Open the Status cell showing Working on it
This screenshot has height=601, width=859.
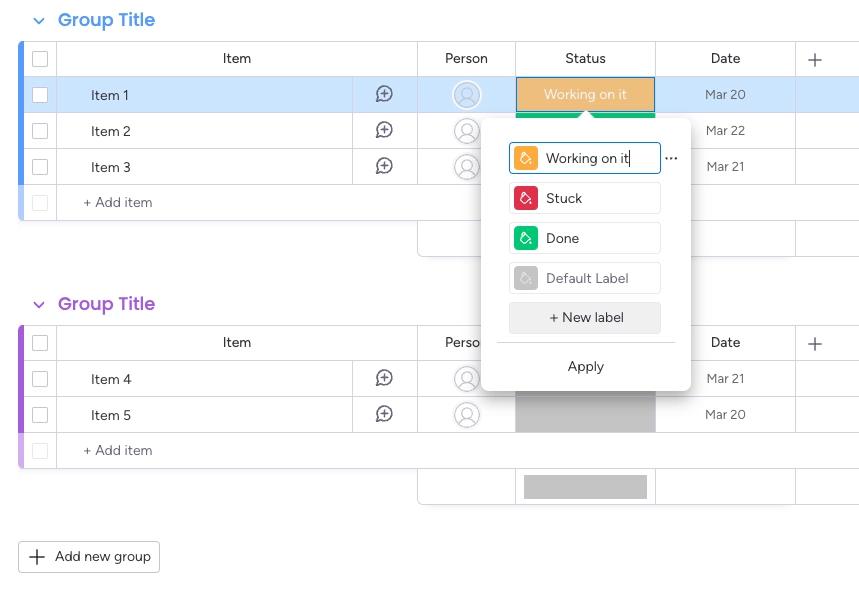585,95
